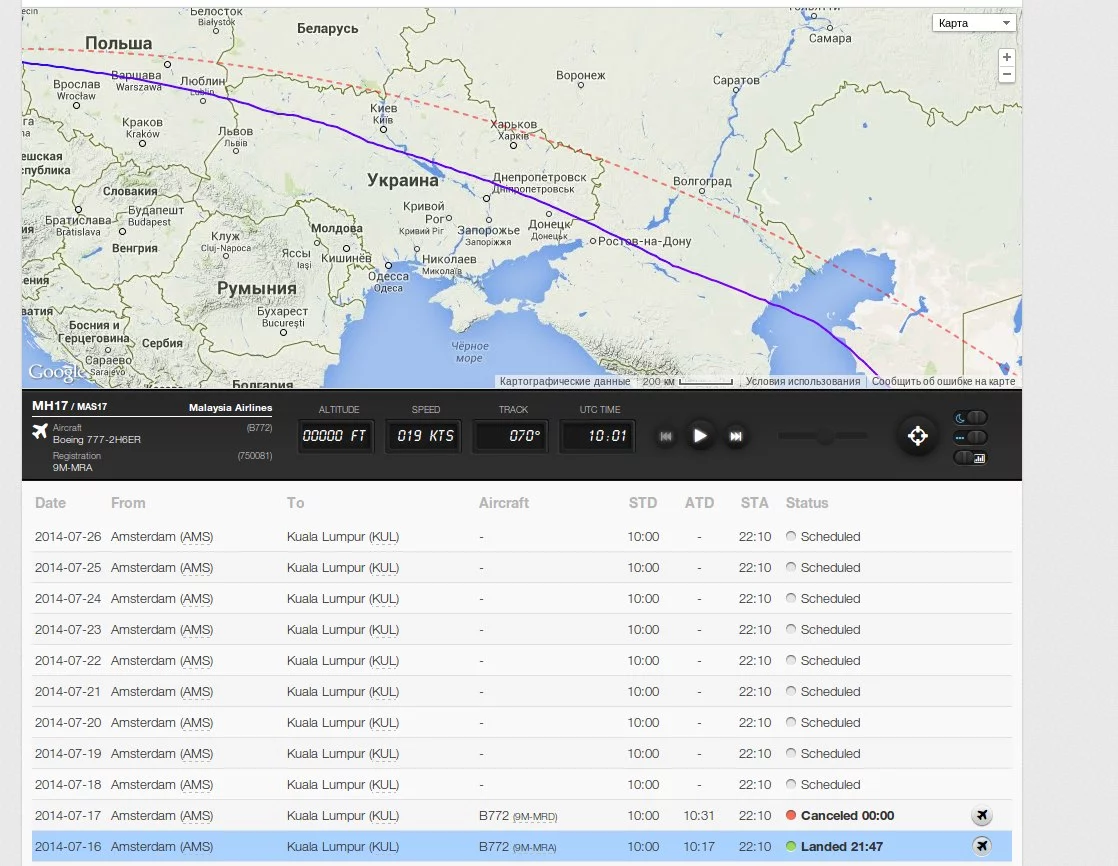The image size is (1118, 866).
Task: Click the airplane icon beside Aircraft label
Action: (40, 431)
